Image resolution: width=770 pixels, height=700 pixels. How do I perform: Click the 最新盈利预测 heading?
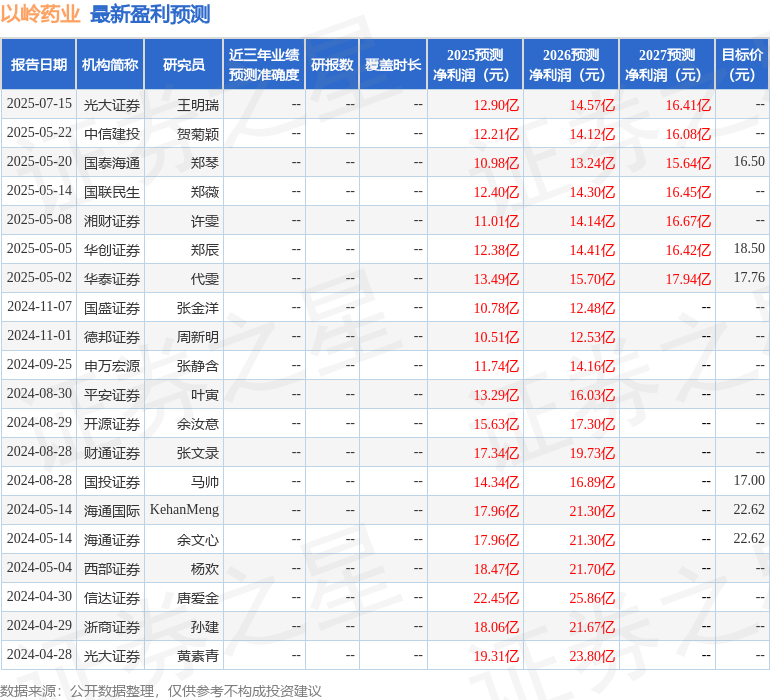150,14
